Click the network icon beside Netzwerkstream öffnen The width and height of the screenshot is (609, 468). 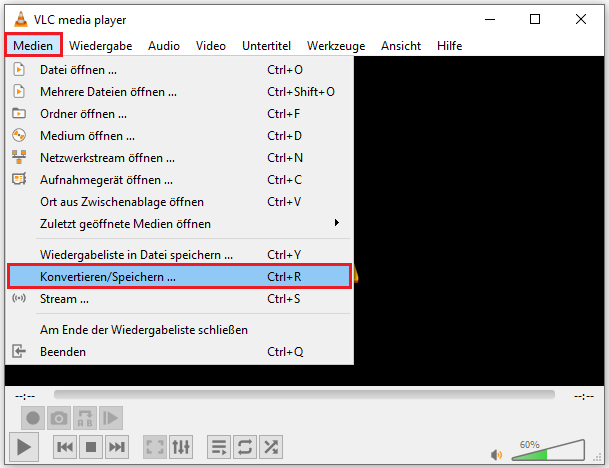(x=19, y=157)
